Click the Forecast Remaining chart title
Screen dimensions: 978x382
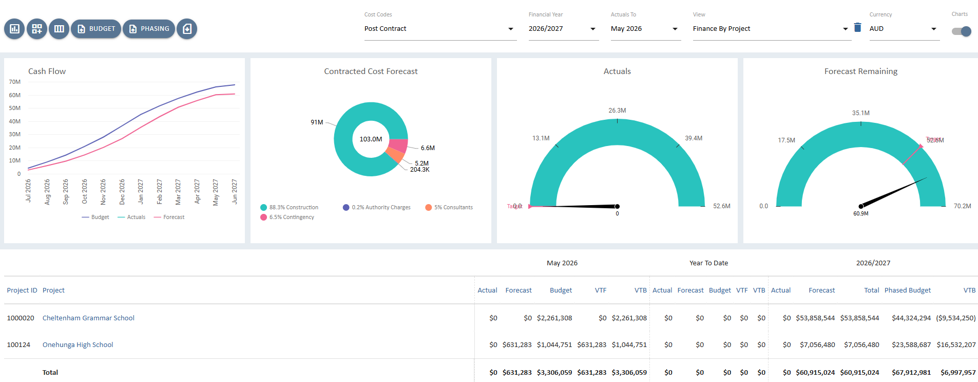tap(861, 71)
